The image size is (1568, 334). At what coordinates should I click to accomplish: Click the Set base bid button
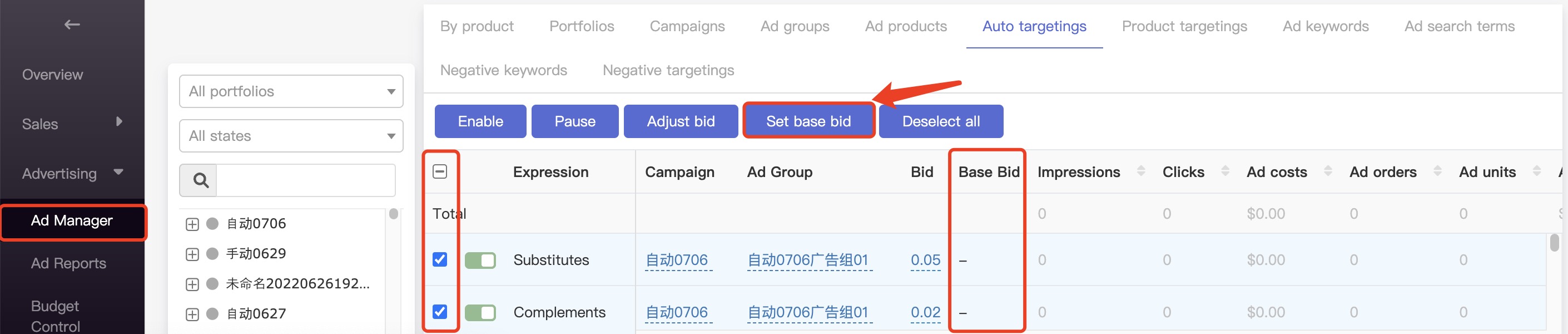click(808, 121)
